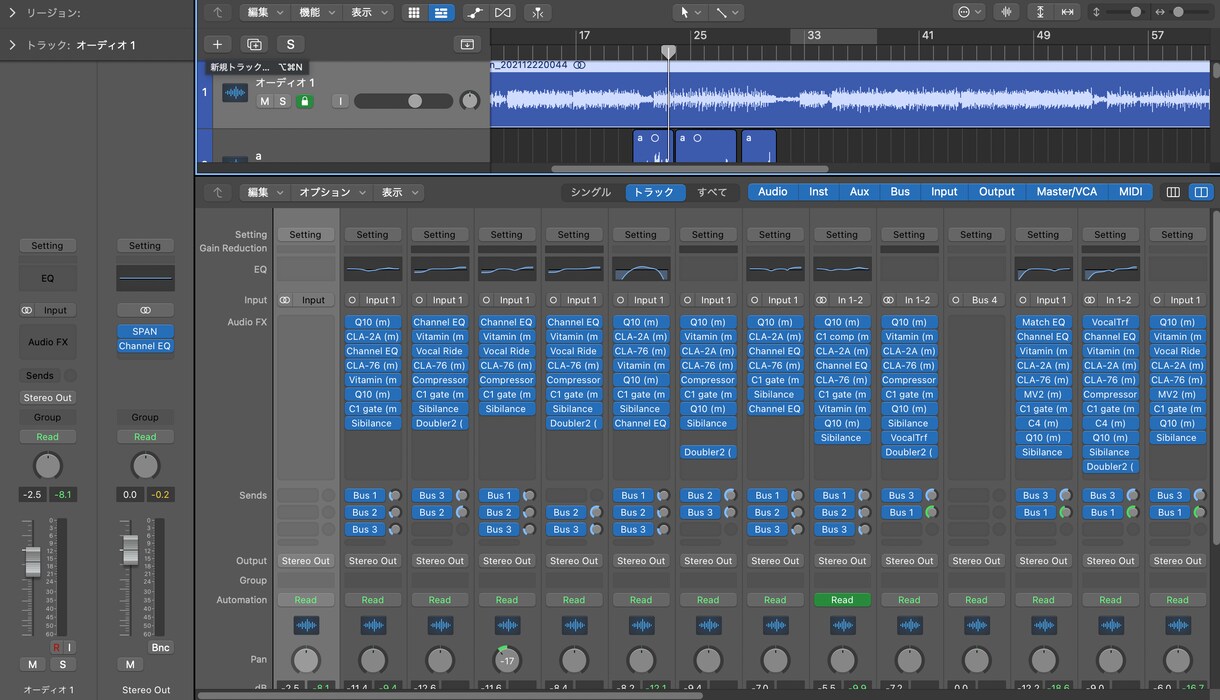Image resolution: width=1220 pixels, height=700 pixels.
Task: Toggle the global solo S button in track header
Action: 290,44
